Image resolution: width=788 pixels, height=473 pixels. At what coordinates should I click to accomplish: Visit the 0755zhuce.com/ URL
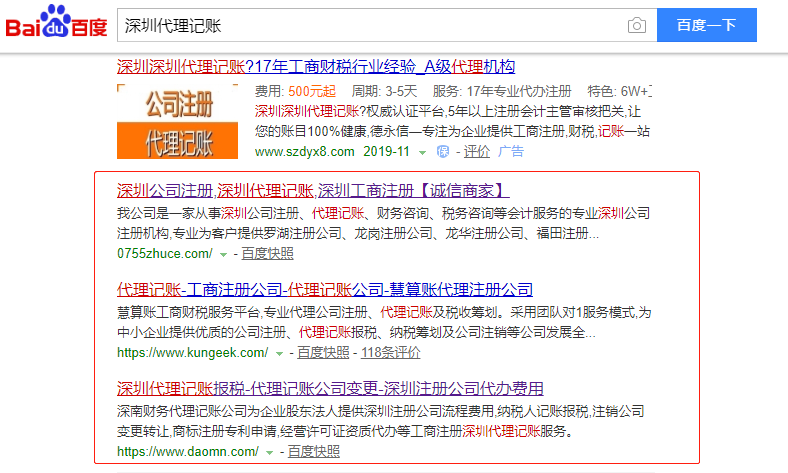pos(165,253)
